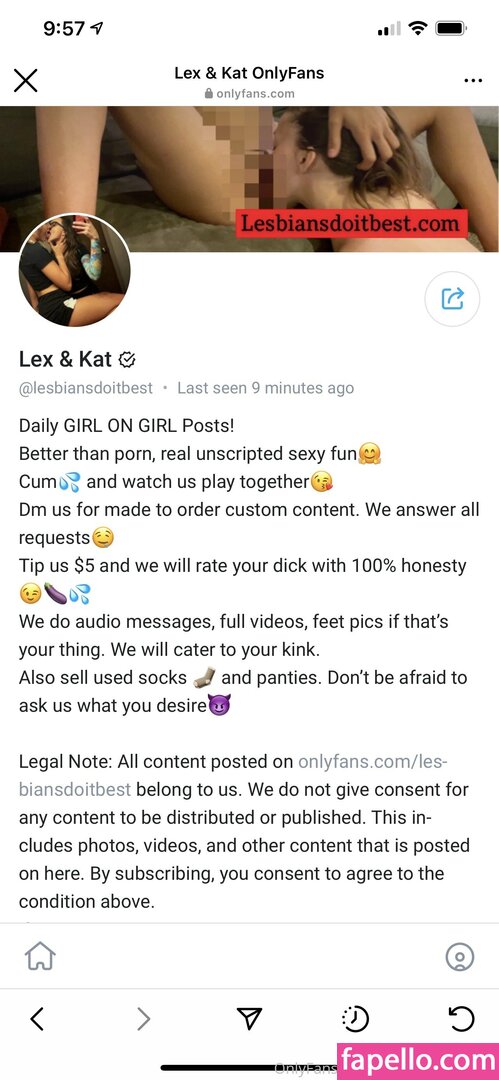Open the Home icon in the bottom bar
499x1080 pixels.
point(40,956)
